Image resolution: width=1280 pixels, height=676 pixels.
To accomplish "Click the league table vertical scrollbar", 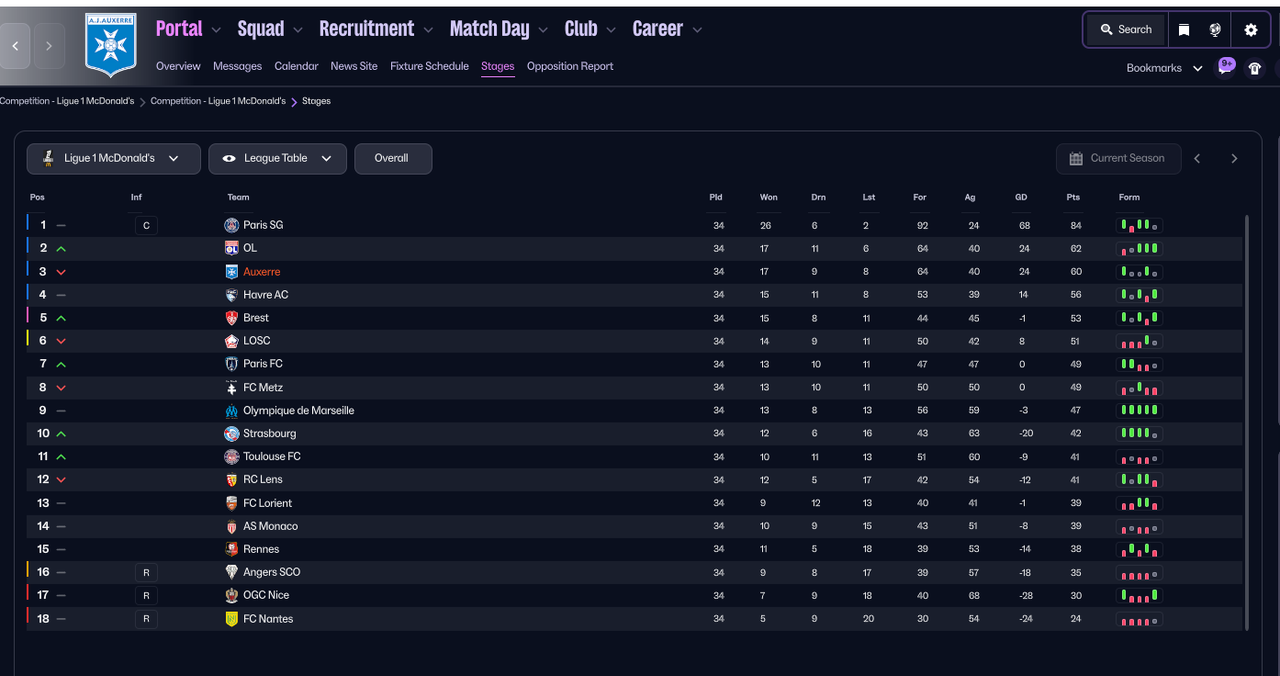I will coord(1246,422).
